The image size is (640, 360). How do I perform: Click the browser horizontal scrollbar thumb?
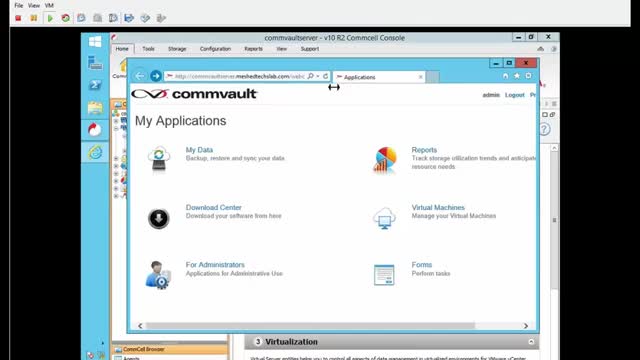(310, 326)
